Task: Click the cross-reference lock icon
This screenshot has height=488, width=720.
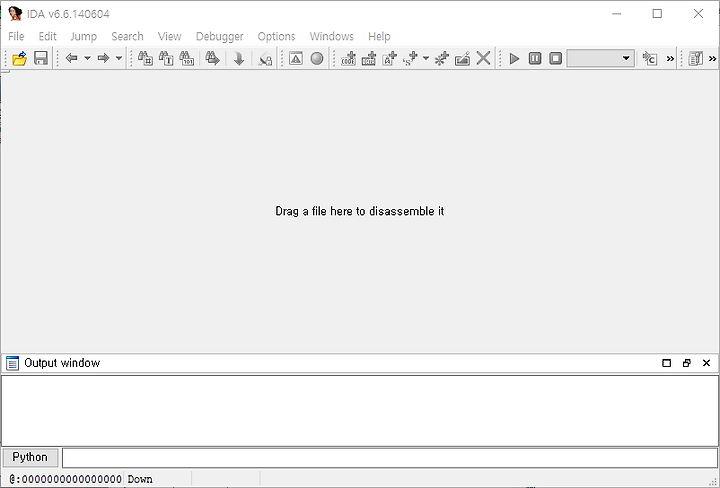Action: [x=265, y=59]
